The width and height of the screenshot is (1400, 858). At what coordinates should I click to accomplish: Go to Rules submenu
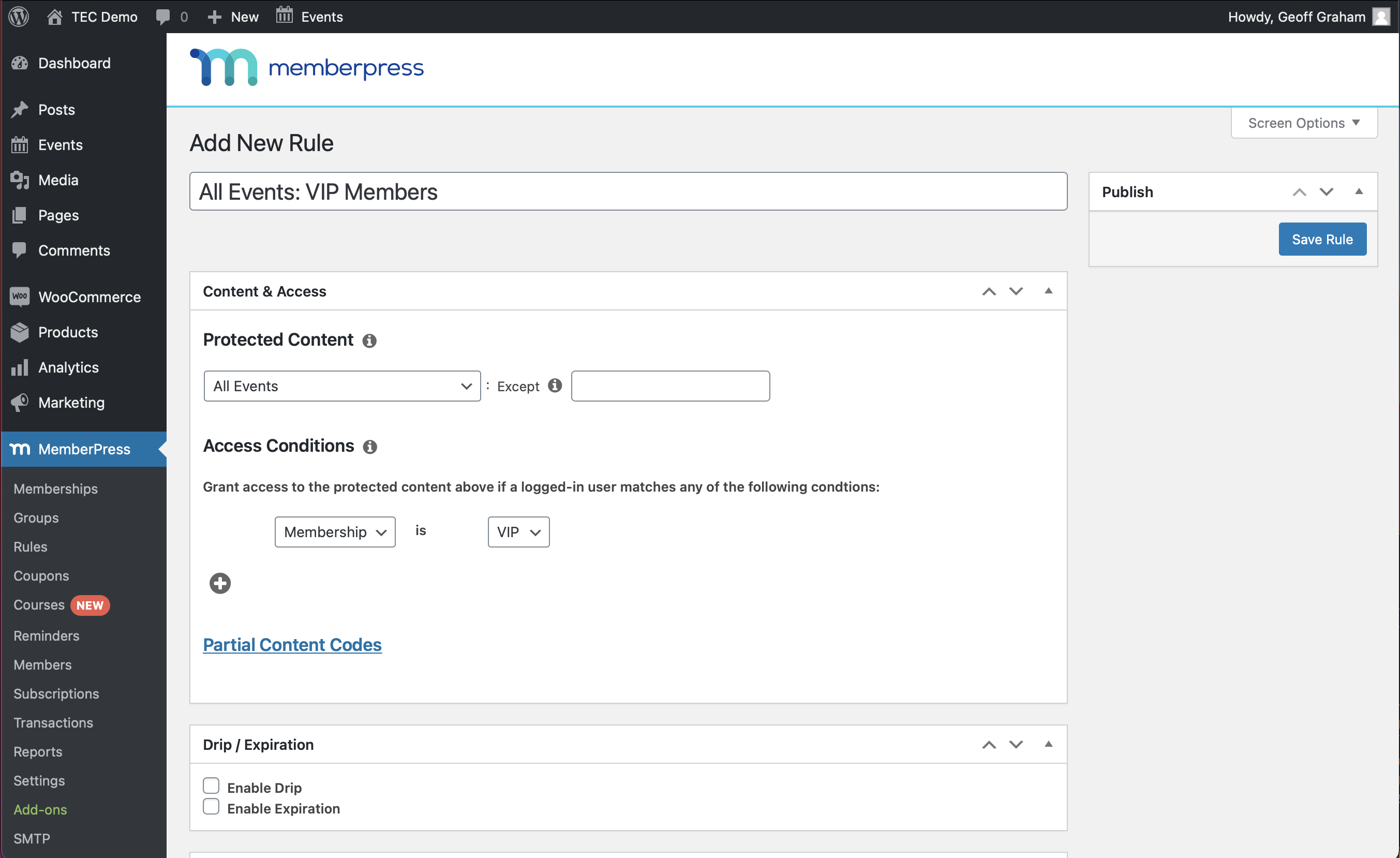[x=31, y=546]
